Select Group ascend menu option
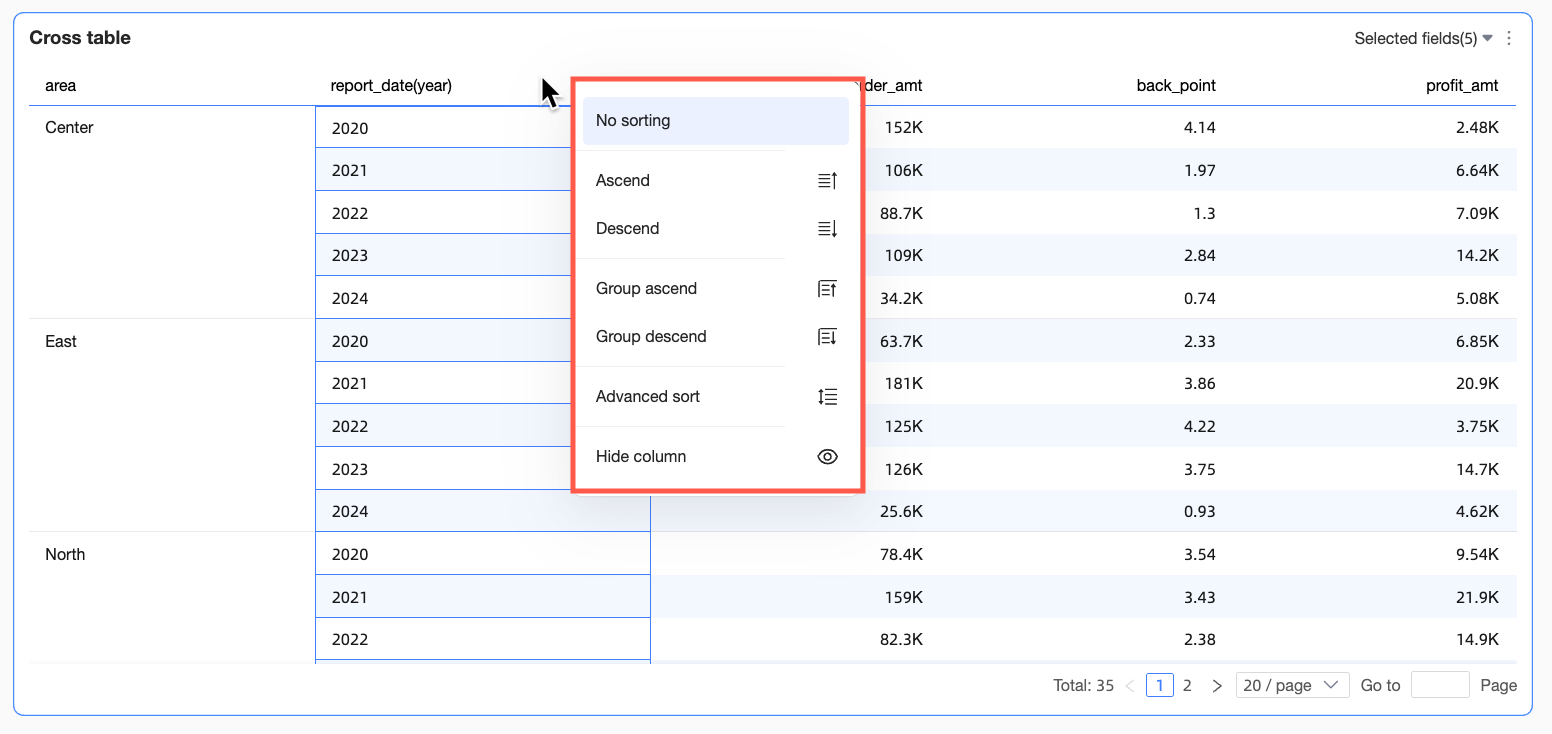 [x=646, y=289]
